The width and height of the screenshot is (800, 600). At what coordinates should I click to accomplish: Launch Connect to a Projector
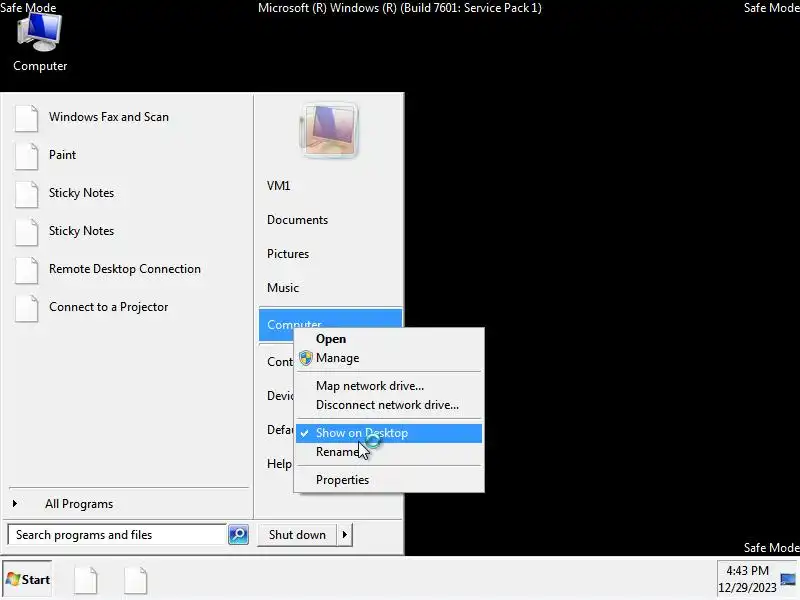(108, 307)
